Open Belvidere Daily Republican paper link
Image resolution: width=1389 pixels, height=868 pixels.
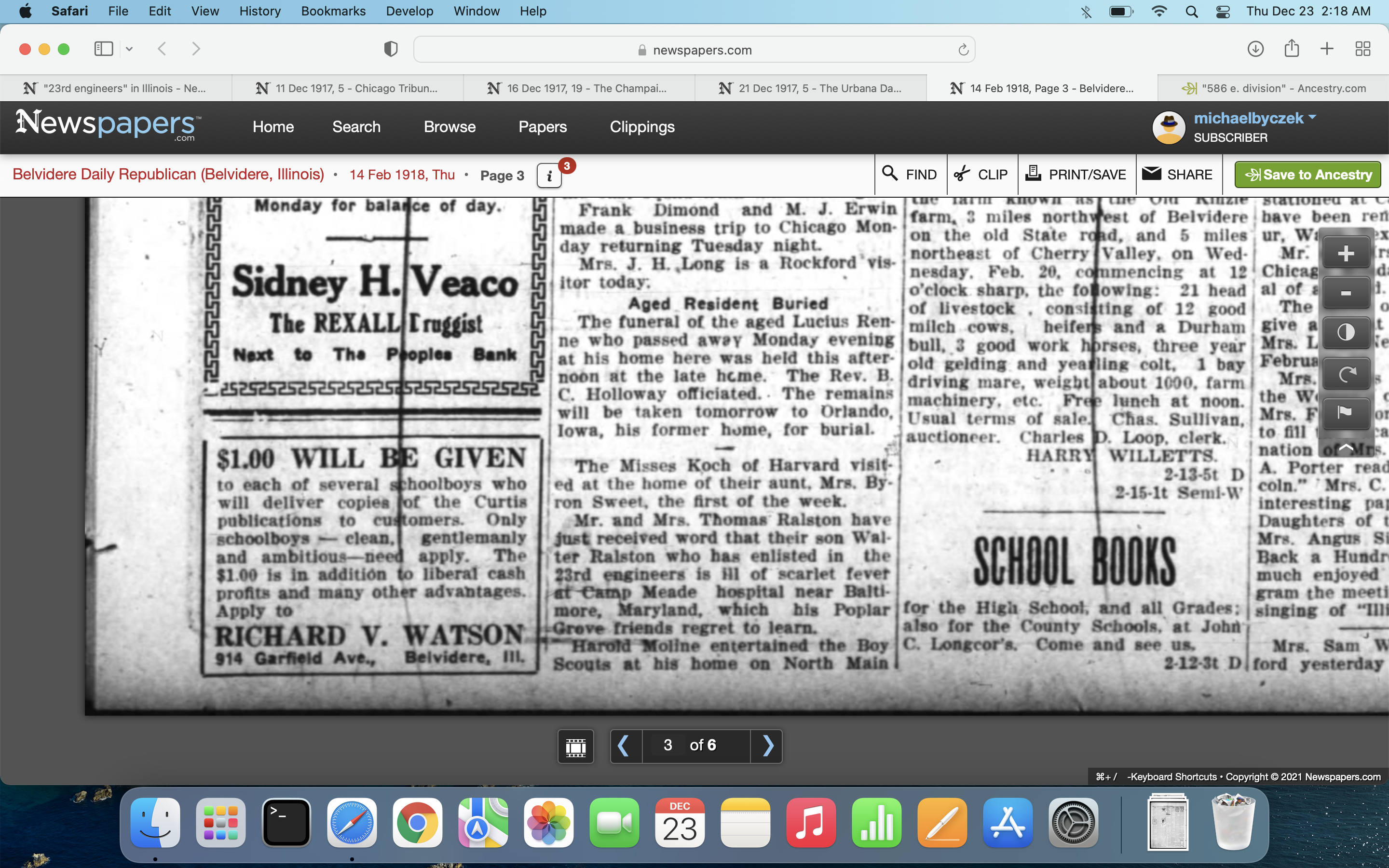pos(168,175)
